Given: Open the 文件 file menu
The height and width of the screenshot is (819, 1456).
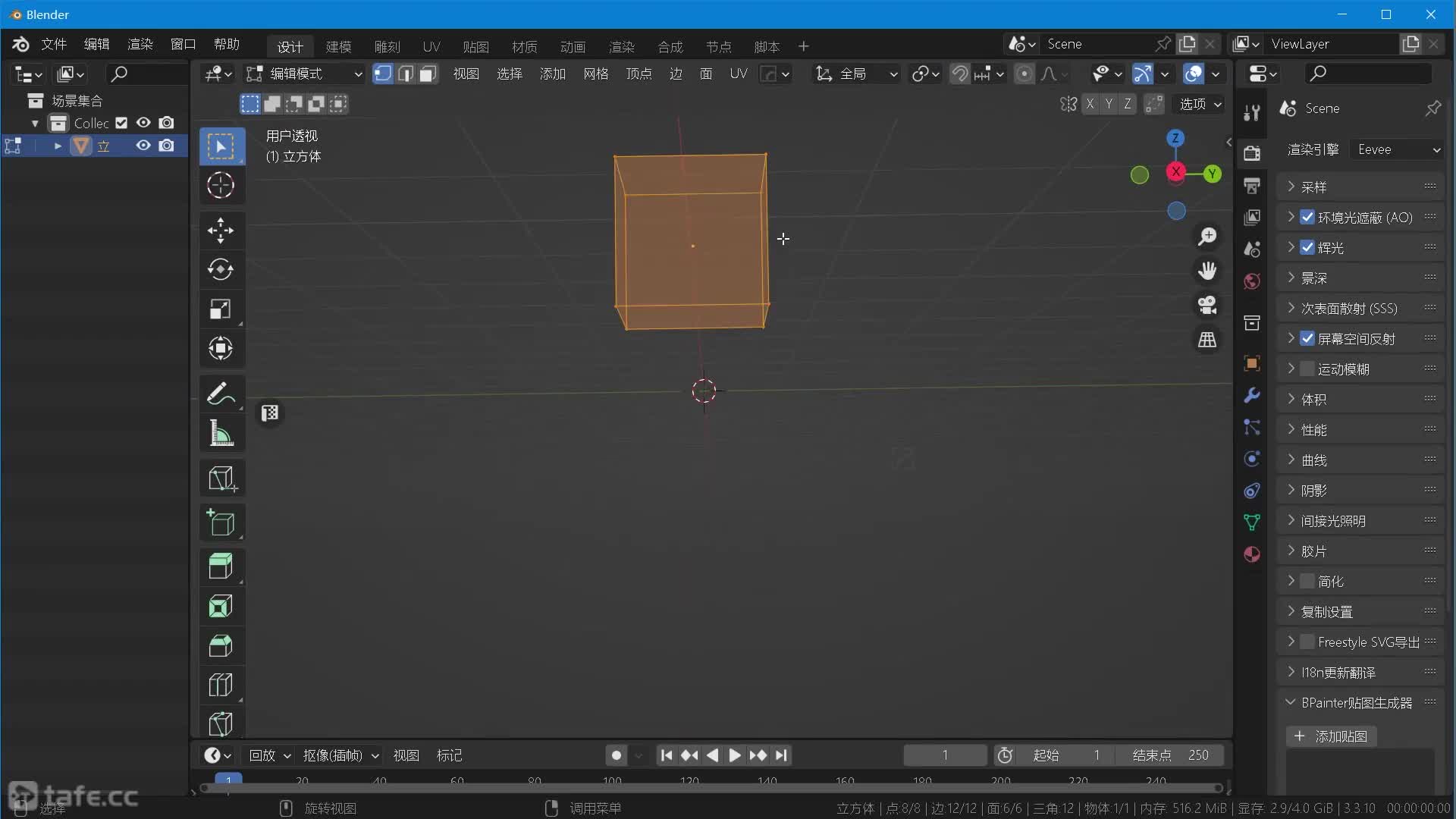Looking at the screenshot, I should click(x=53, y=44).
